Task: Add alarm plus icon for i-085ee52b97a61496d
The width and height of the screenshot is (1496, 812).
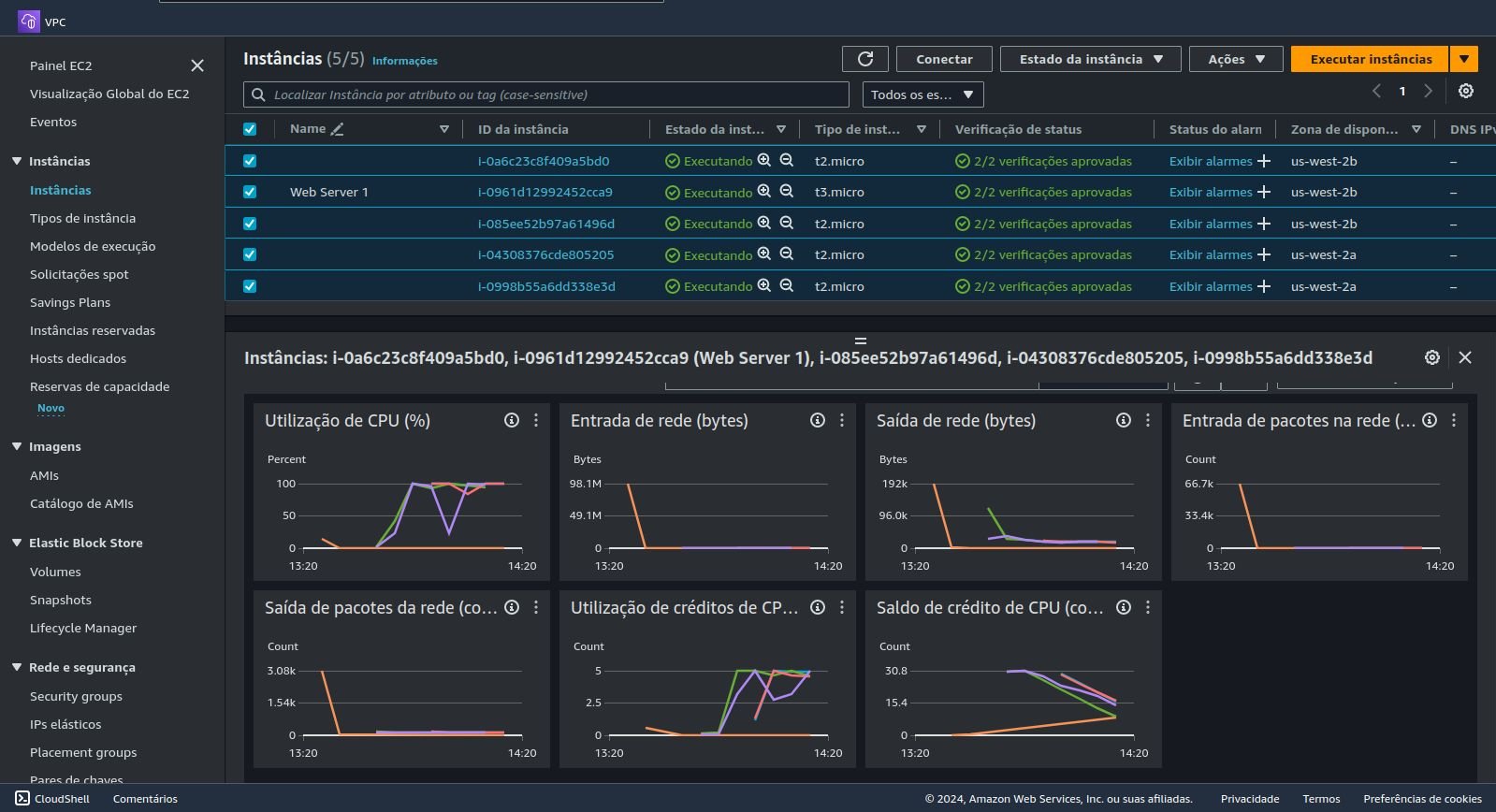Action: tap(1264, 224)
